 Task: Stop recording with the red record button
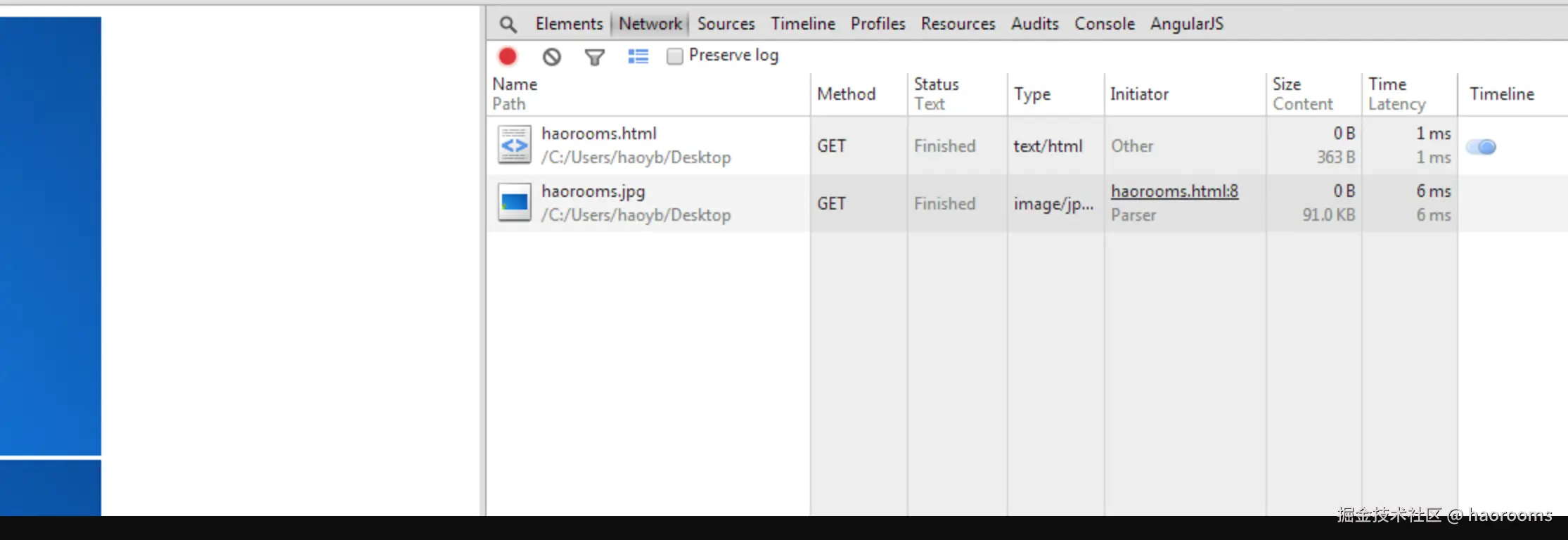click(x=508, y=56)
